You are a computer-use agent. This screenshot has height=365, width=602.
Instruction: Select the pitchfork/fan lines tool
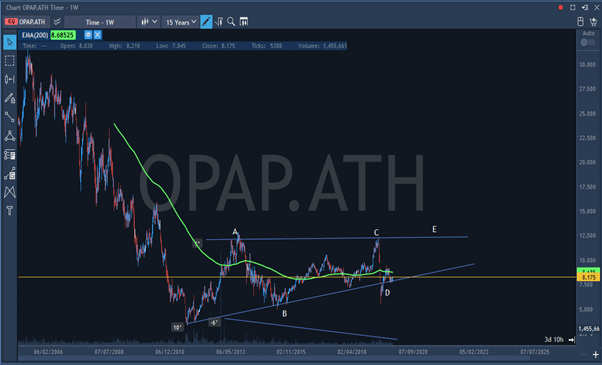[x=10, y=192]
